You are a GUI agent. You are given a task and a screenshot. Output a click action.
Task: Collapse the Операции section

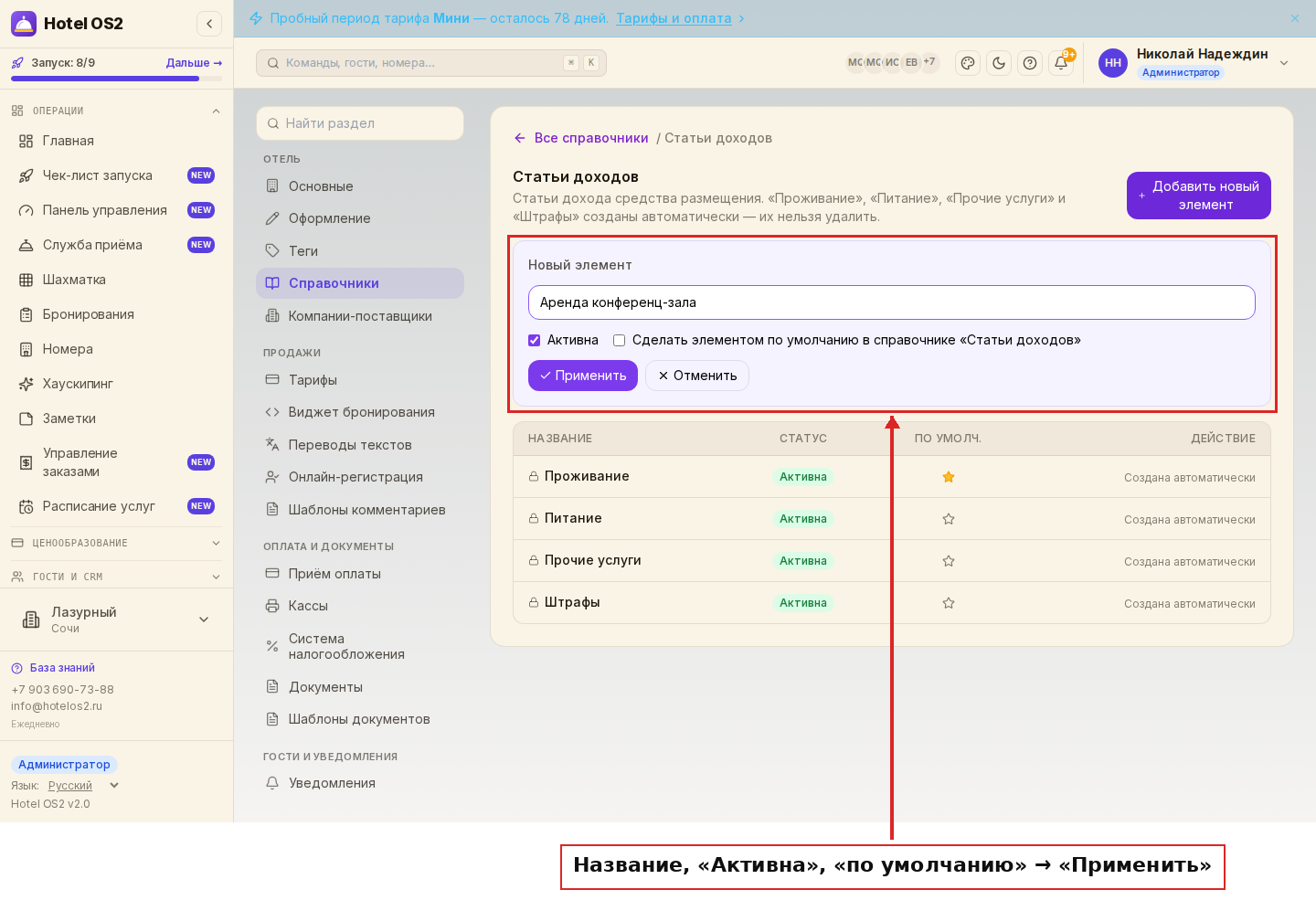click(x=116, y=111)
